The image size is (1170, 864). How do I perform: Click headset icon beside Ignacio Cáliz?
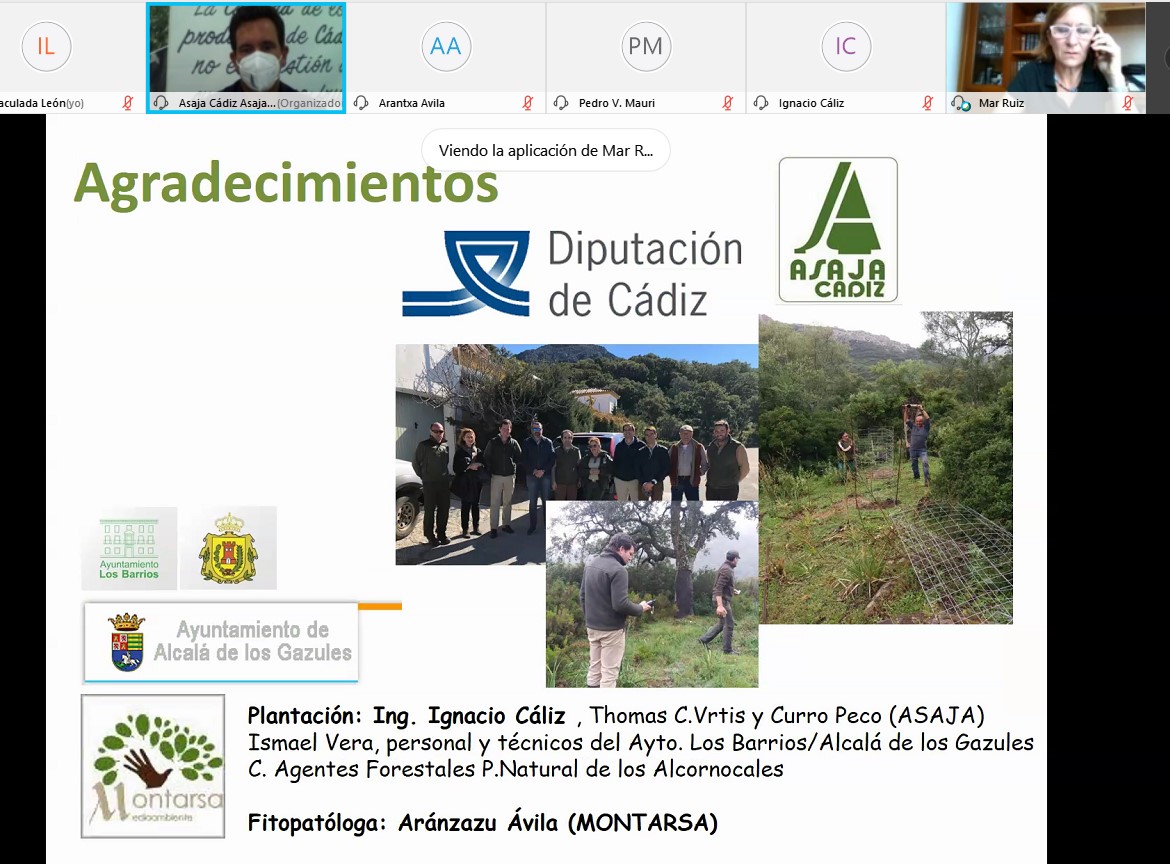[761, 103]
